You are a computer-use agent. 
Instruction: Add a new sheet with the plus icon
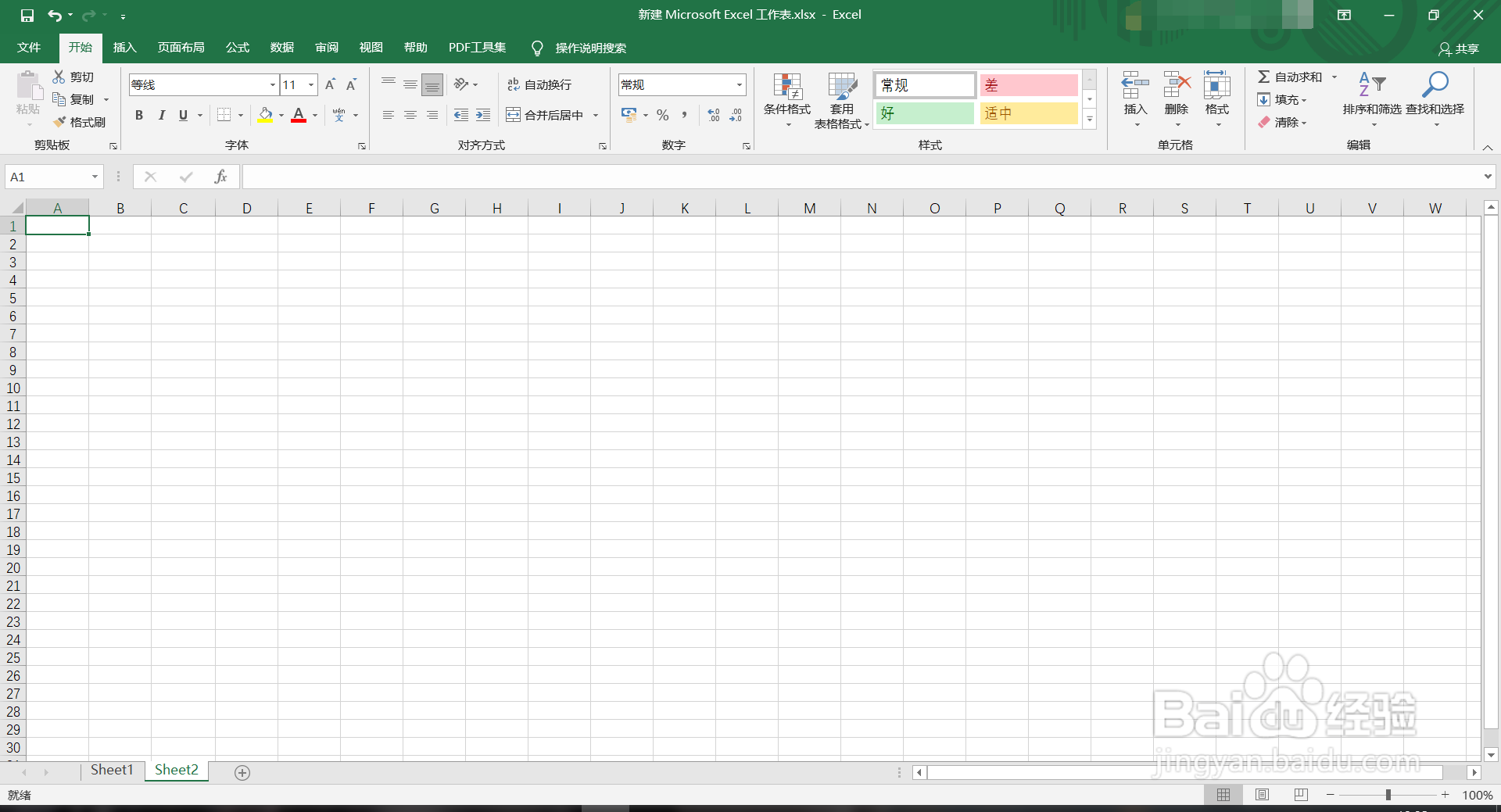click(242, 772)
